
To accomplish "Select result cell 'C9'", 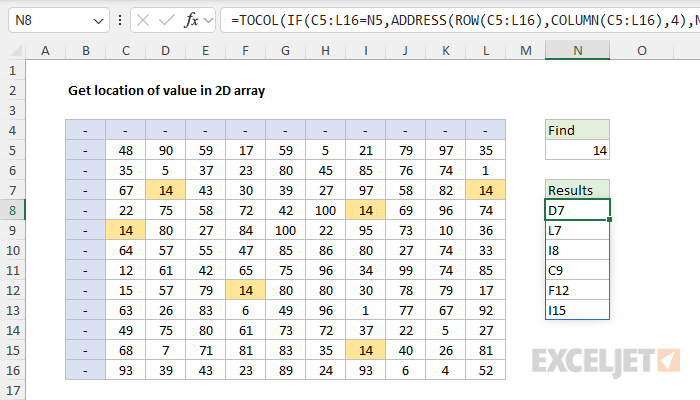I will [577, 271].
